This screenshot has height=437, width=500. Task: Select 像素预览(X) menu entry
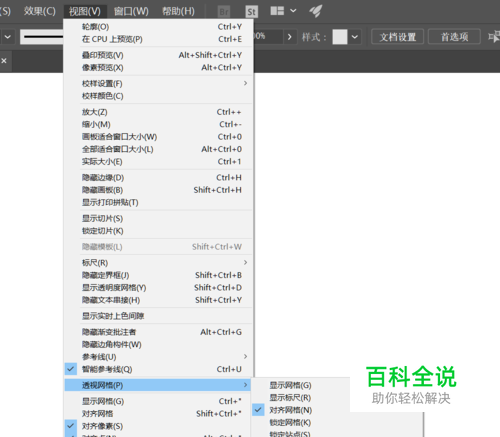point(158,68)
